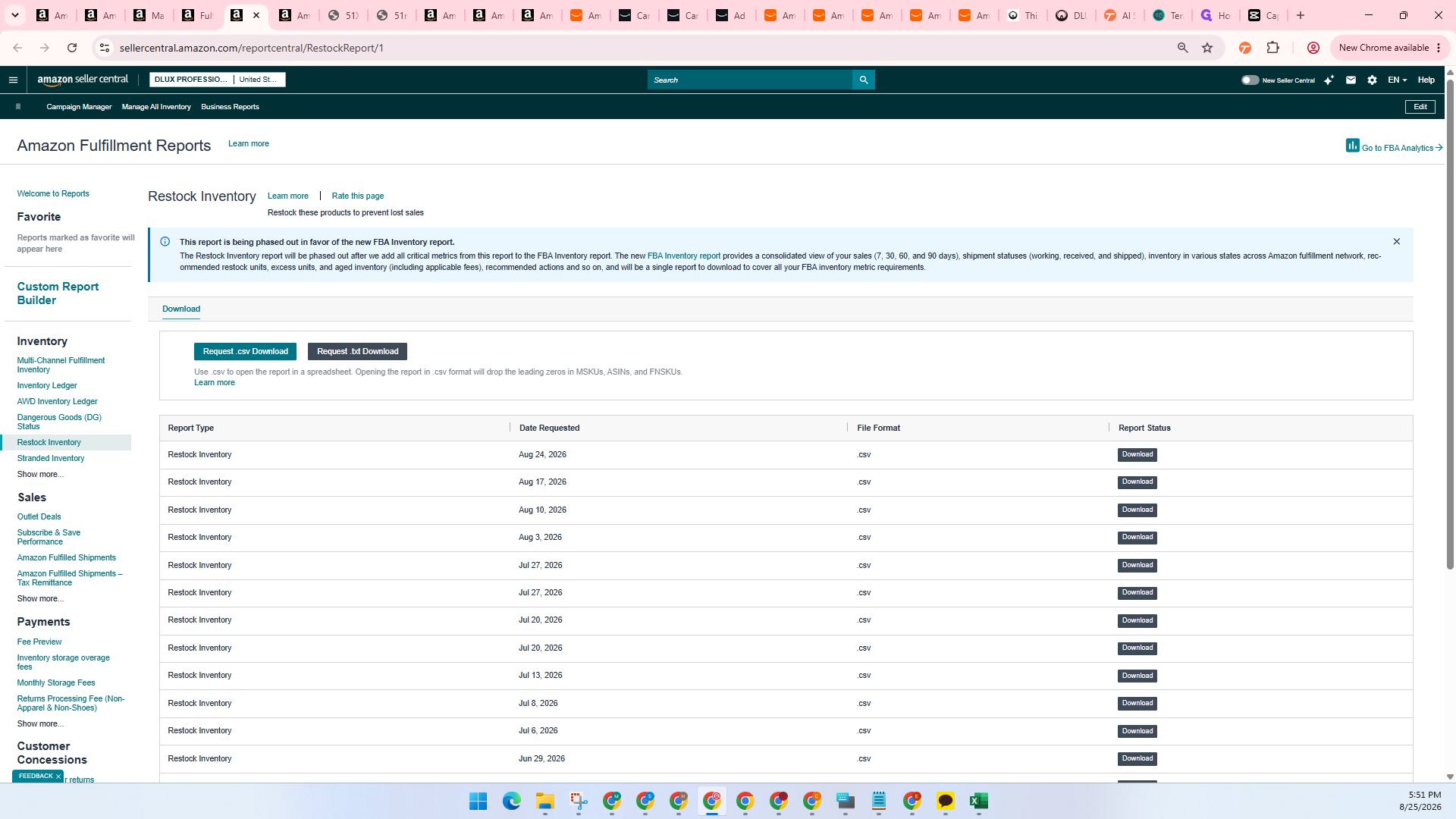Open Campaign Manager from favorites bar
Viewport: 1456px width, 819px height.
coord(79,107)
